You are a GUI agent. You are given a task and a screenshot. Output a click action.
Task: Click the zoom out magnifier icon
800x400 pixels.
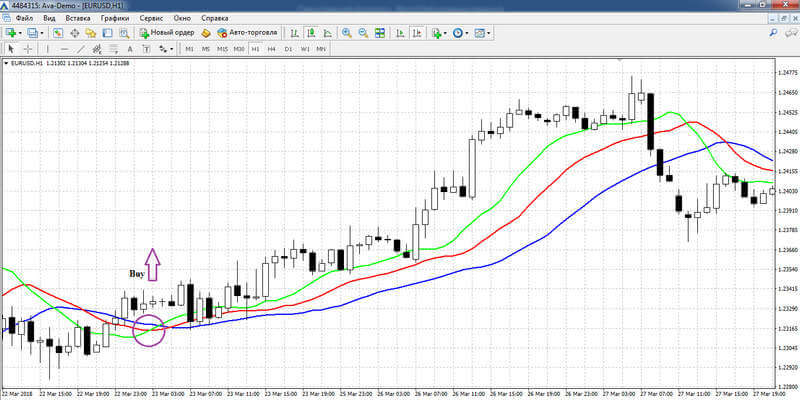(x=363, y=33)
